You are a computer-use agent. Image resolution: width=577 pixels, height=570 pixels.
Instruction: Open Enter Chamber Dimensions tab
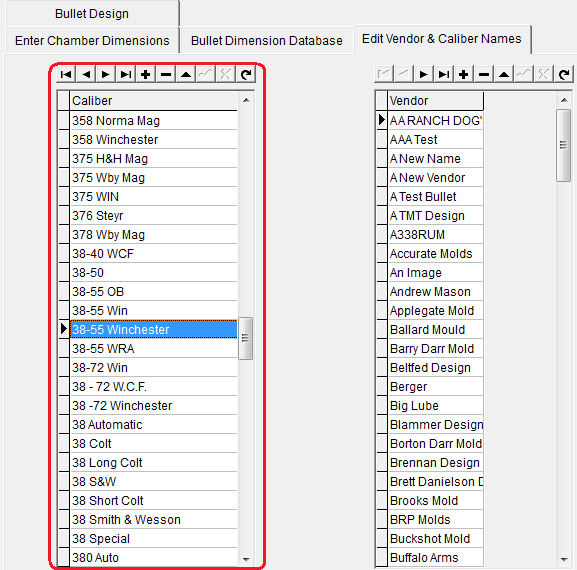pos(92,40)
